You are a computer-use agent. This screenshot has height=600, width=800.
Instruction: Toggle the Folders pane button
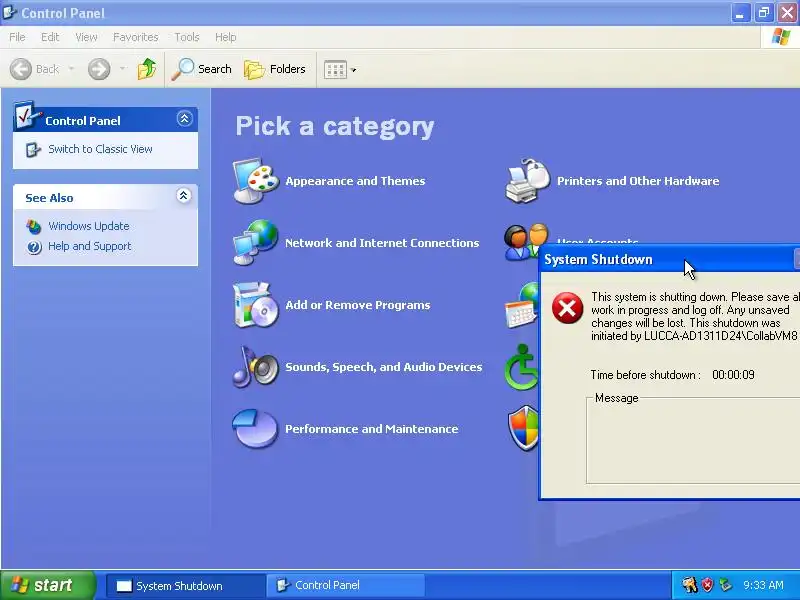coord(275,69)
